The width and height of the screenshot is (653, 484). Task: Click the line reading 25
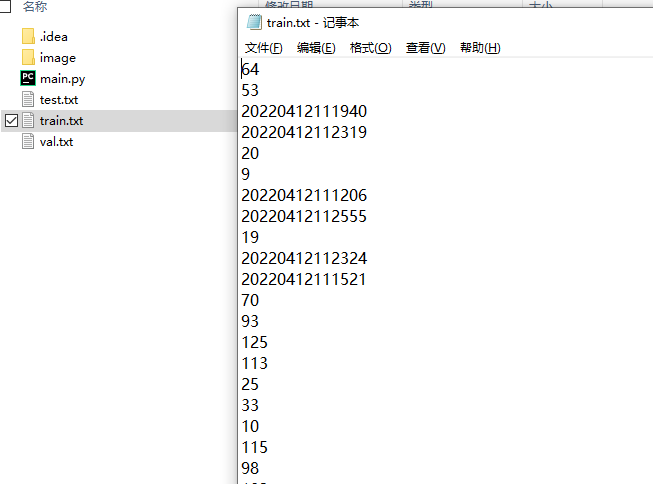[x=250, y=384]
